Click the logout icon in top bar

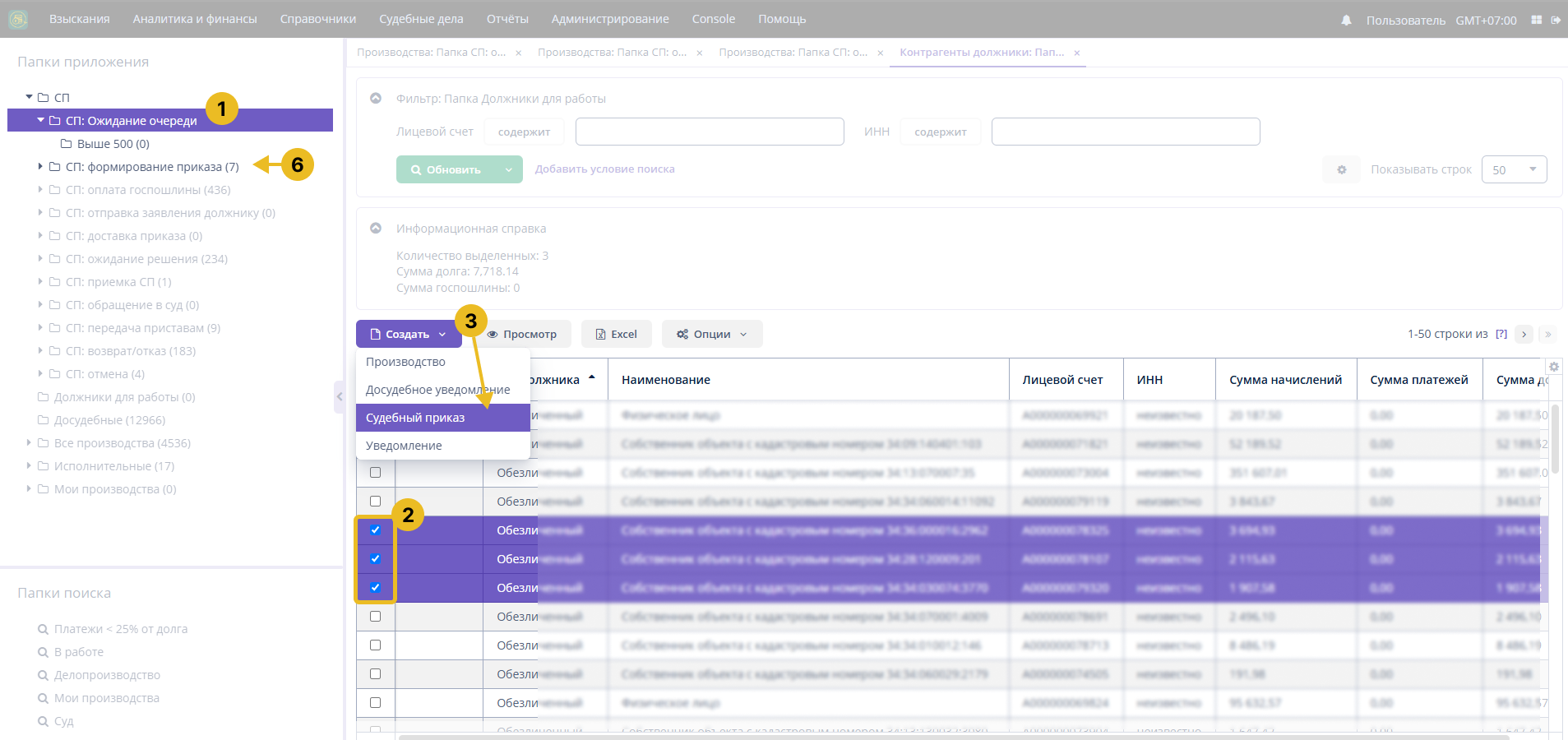tap(1556, 20)
